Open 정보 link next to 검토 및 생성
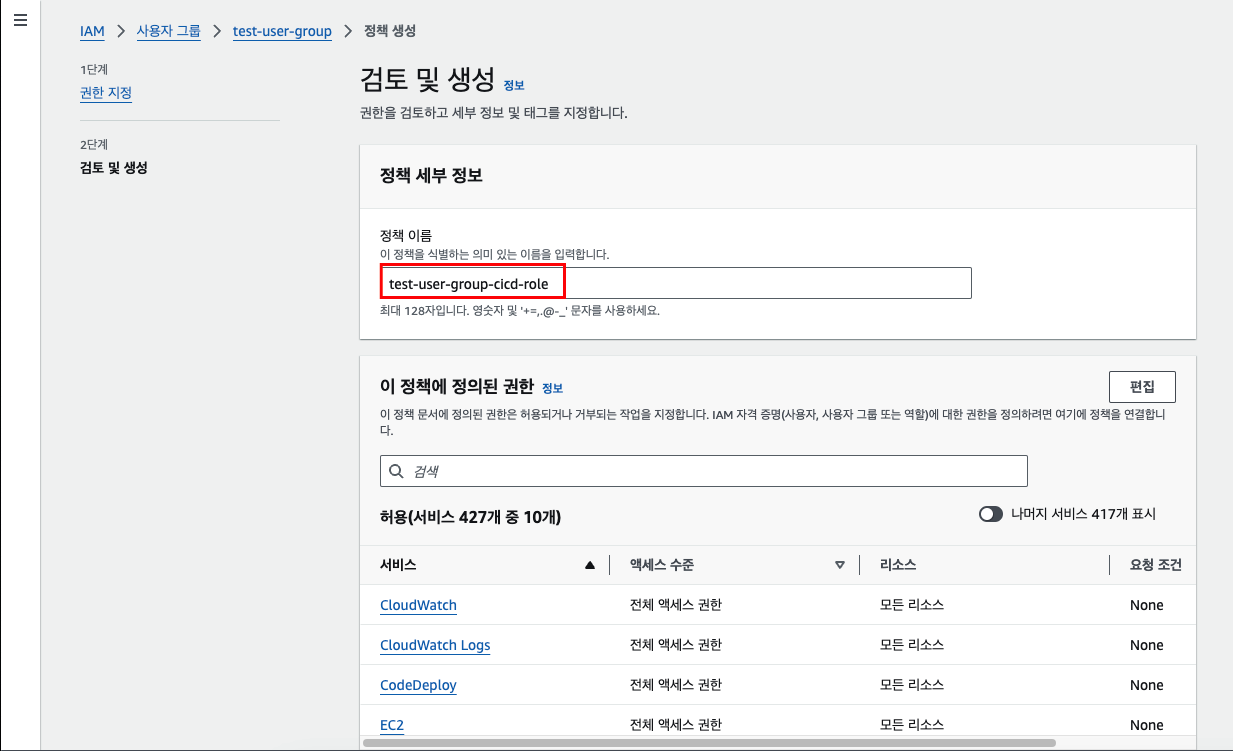This screenshot has height=751, width=1233. tap(514, 85)
